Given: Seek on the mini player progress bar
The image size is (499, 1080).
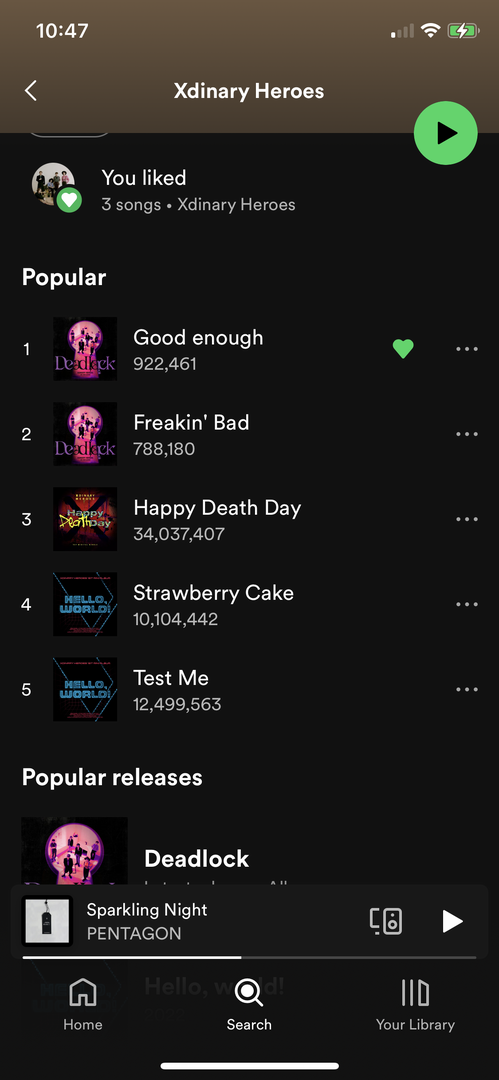Looking at the screenshot, I should 250,957.
